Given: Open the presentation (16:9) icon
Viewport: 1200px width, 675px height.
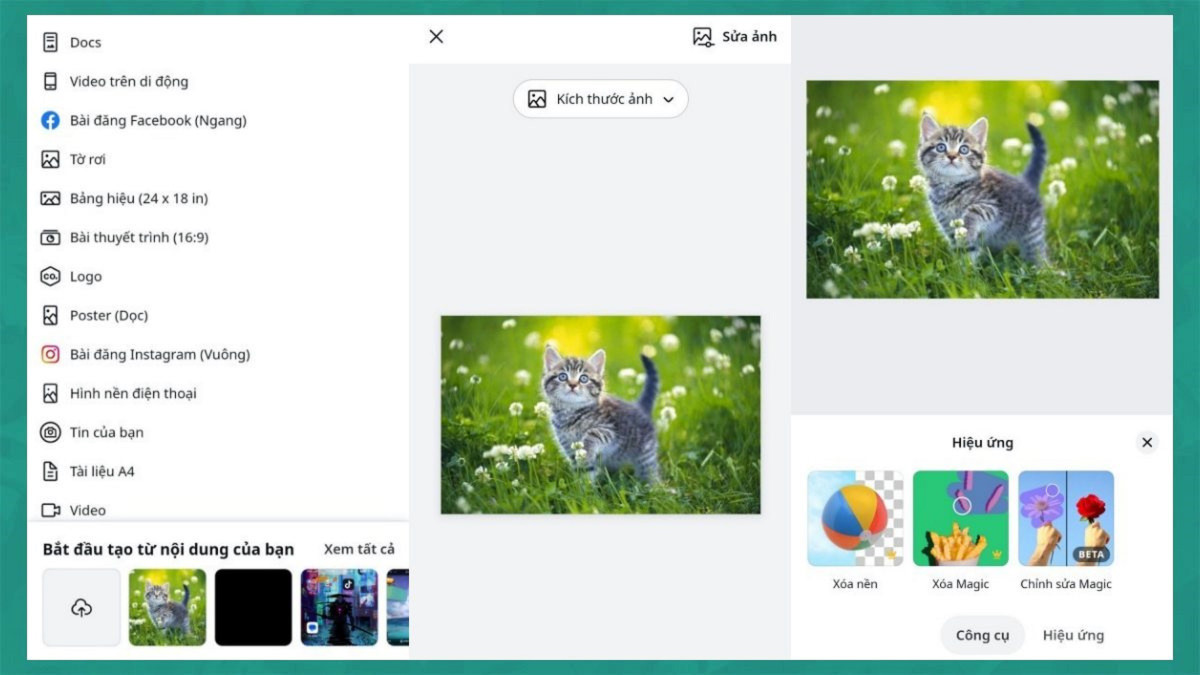Looking at the screenshot, I should (50, 237).
